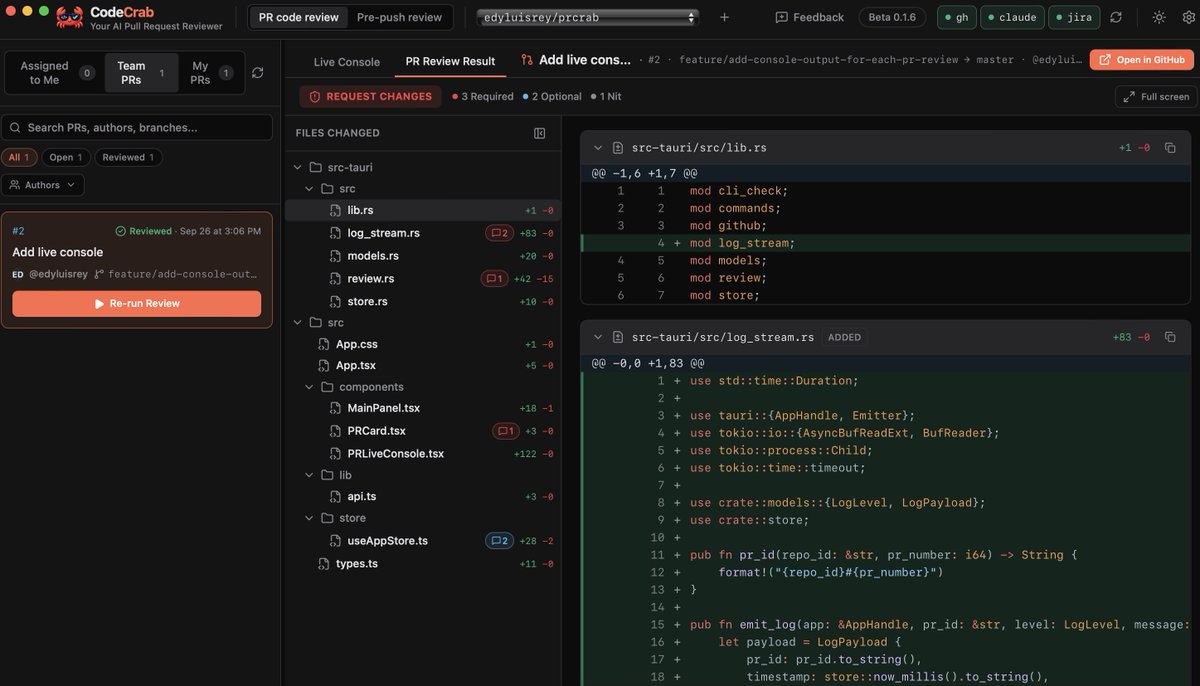
Task: Click the 1 comment badge on PRCard.tsx
Action: click(506, 431)
